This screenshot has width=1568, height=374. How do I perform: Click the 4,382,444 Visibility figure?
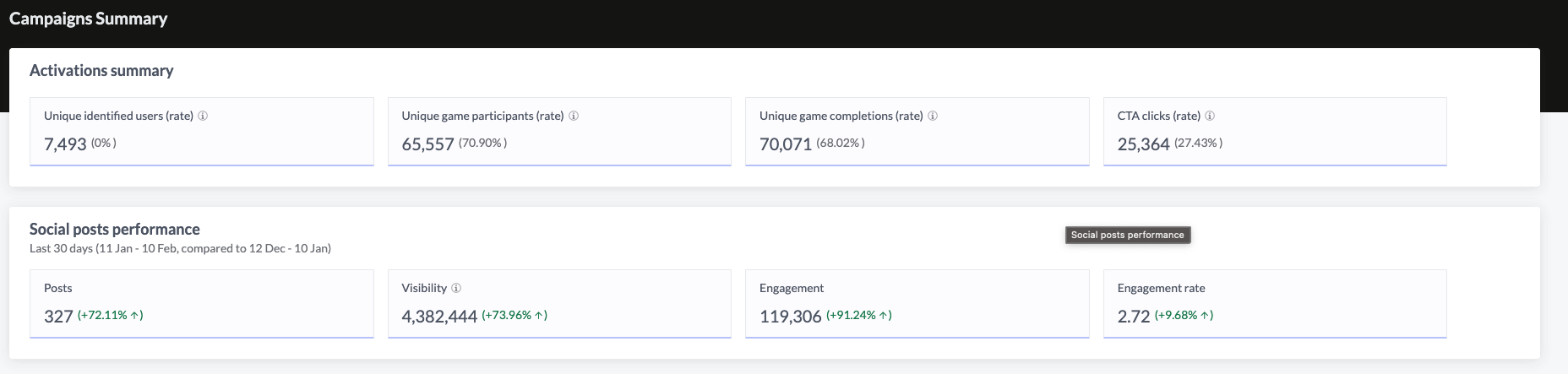[x=439, y=317]
